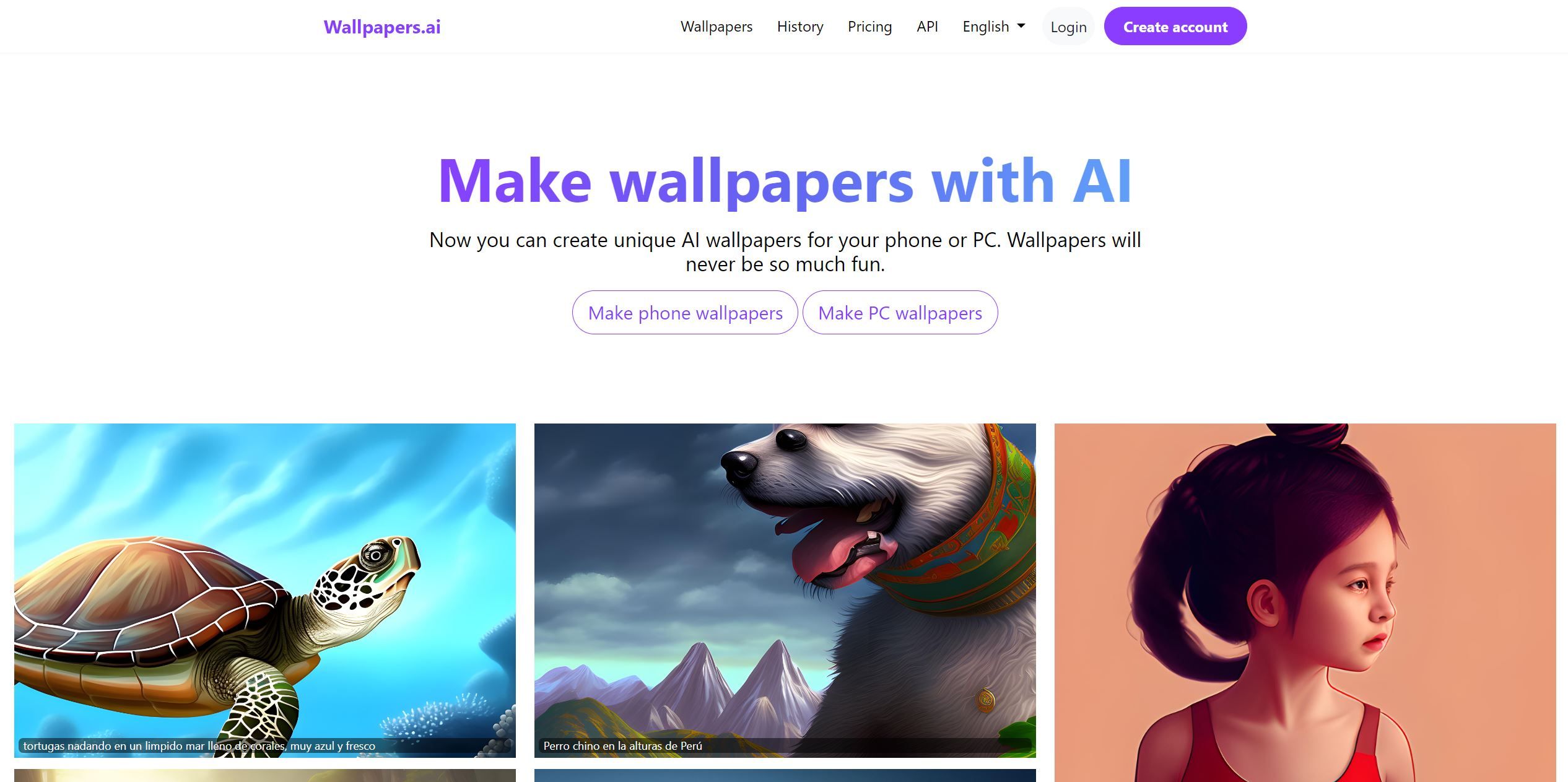The height and width of the screenshot is (782, 1568).
Task: Click the phone wallpaper maker icon button
Action: click(685, 311)
